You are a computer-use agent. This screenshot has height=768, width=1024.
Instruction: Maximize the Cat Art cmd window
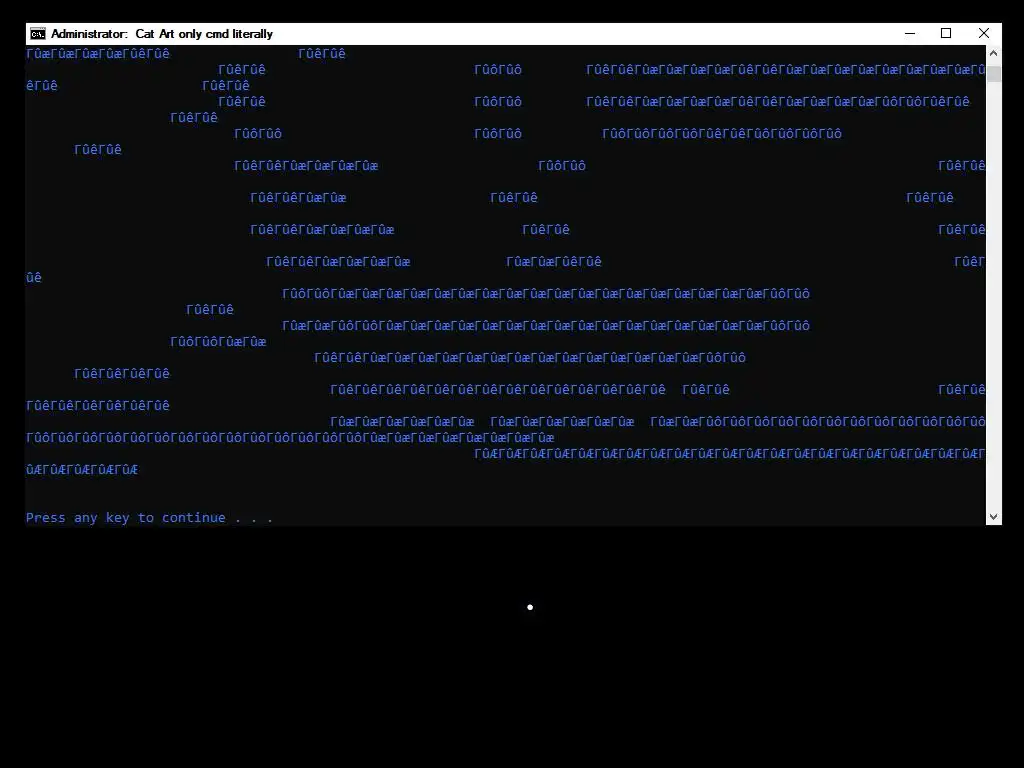click(946, 33)
